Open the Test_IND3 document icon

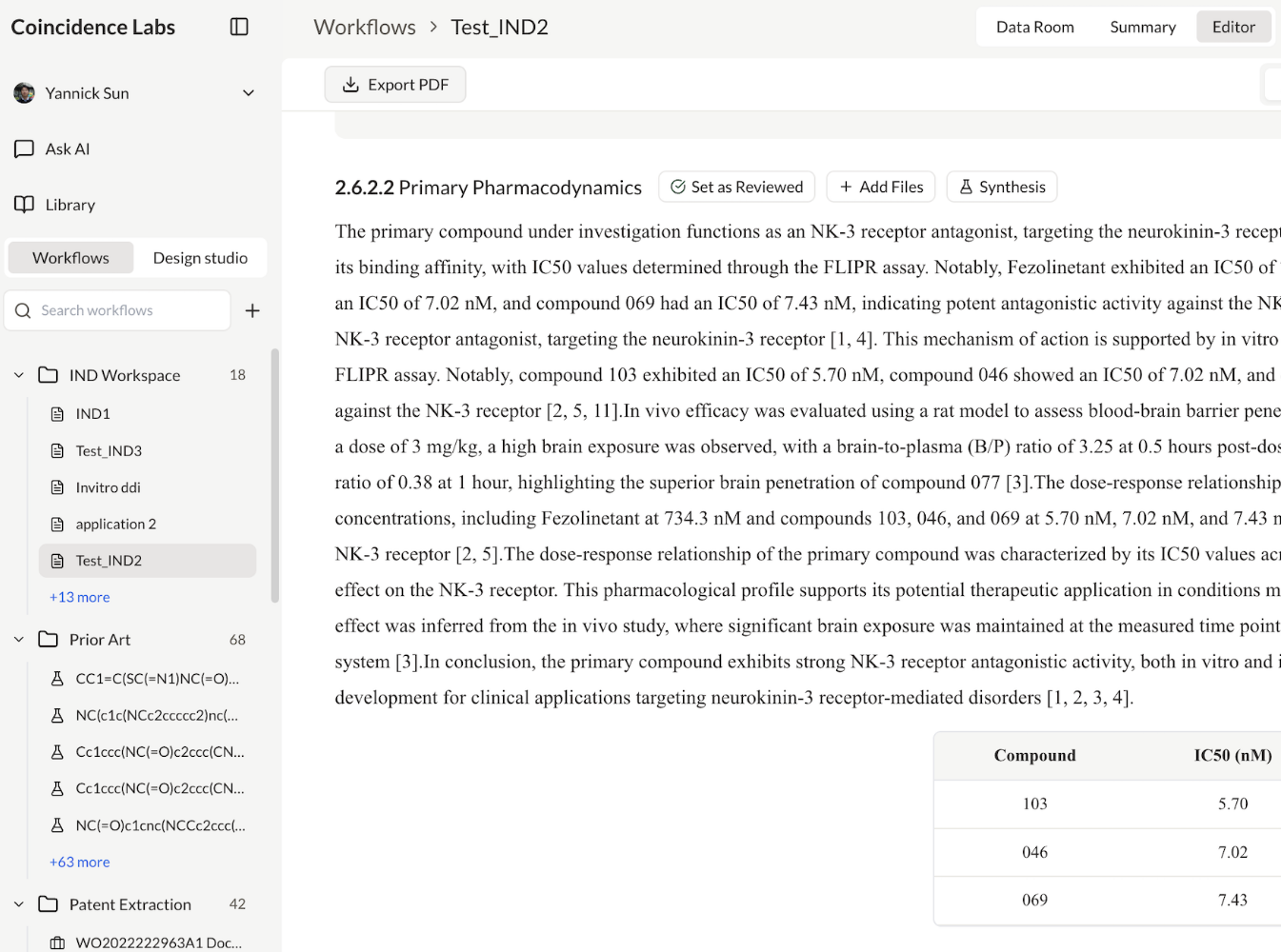coord(57,451)
